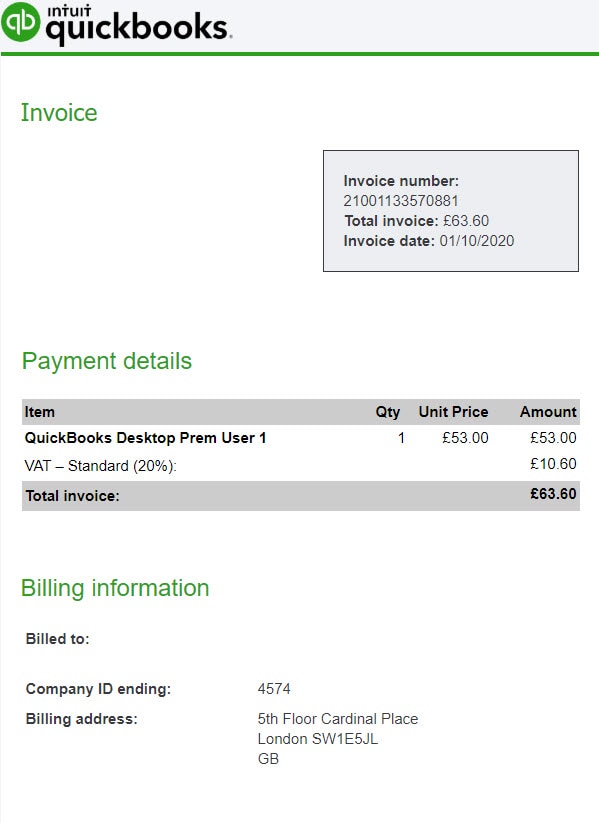599x823 pixels.
Task: Click the Qty column header
Action: click(x=387, y=412)
